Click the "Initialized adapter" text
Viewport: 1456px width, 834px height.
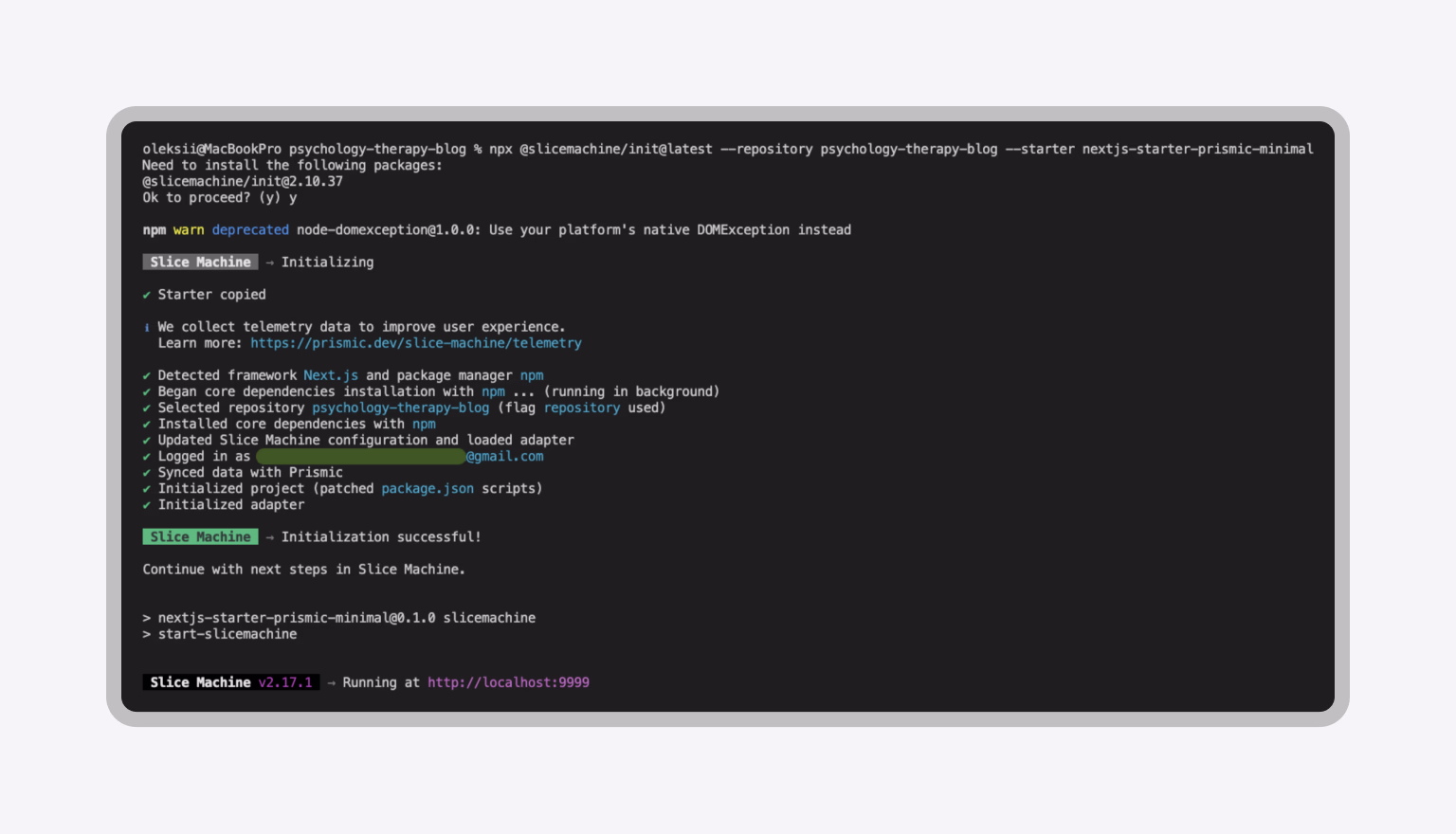tap(231, 504)
